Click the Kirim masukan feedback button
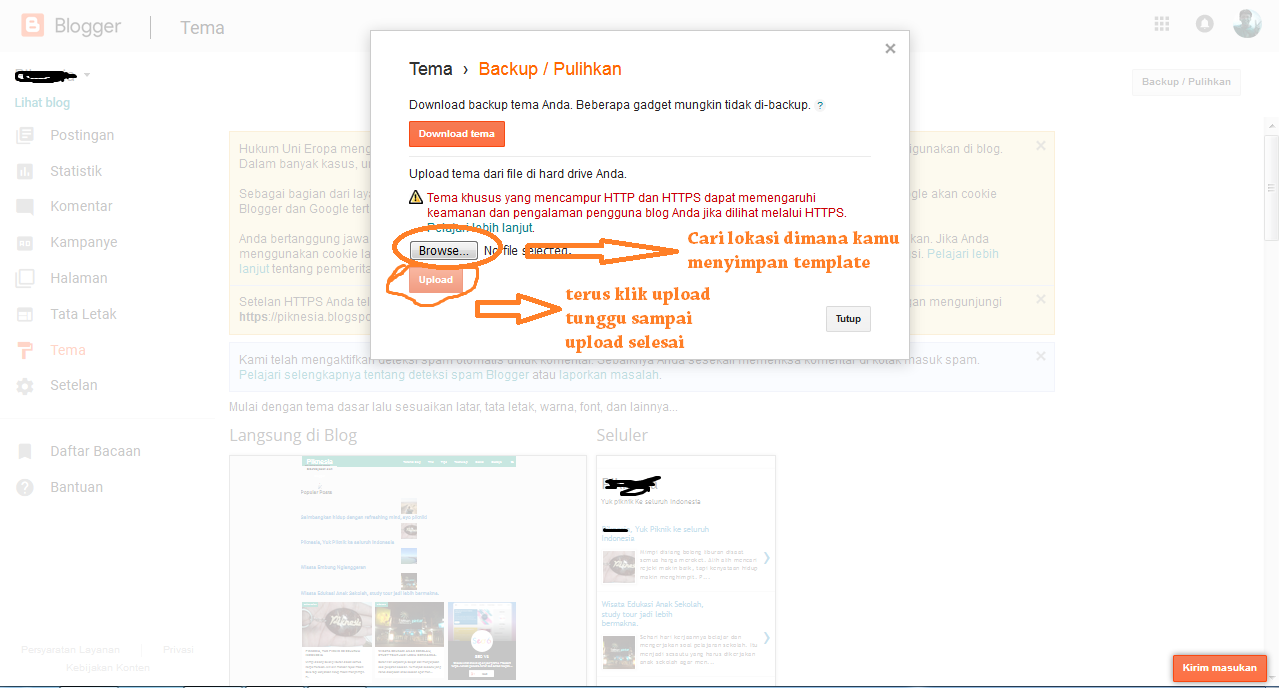This screenshot has height=688, width=1279. 1219,668
